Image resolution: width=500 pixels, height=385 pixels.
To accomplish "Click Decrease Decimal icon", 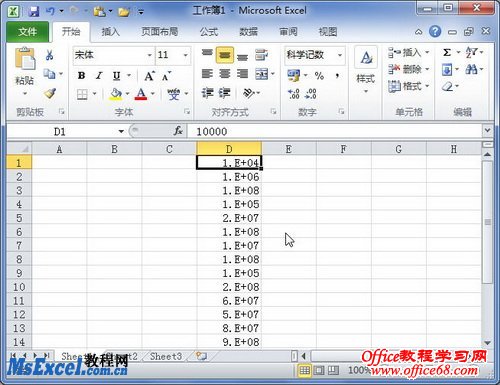I will 311,94.
